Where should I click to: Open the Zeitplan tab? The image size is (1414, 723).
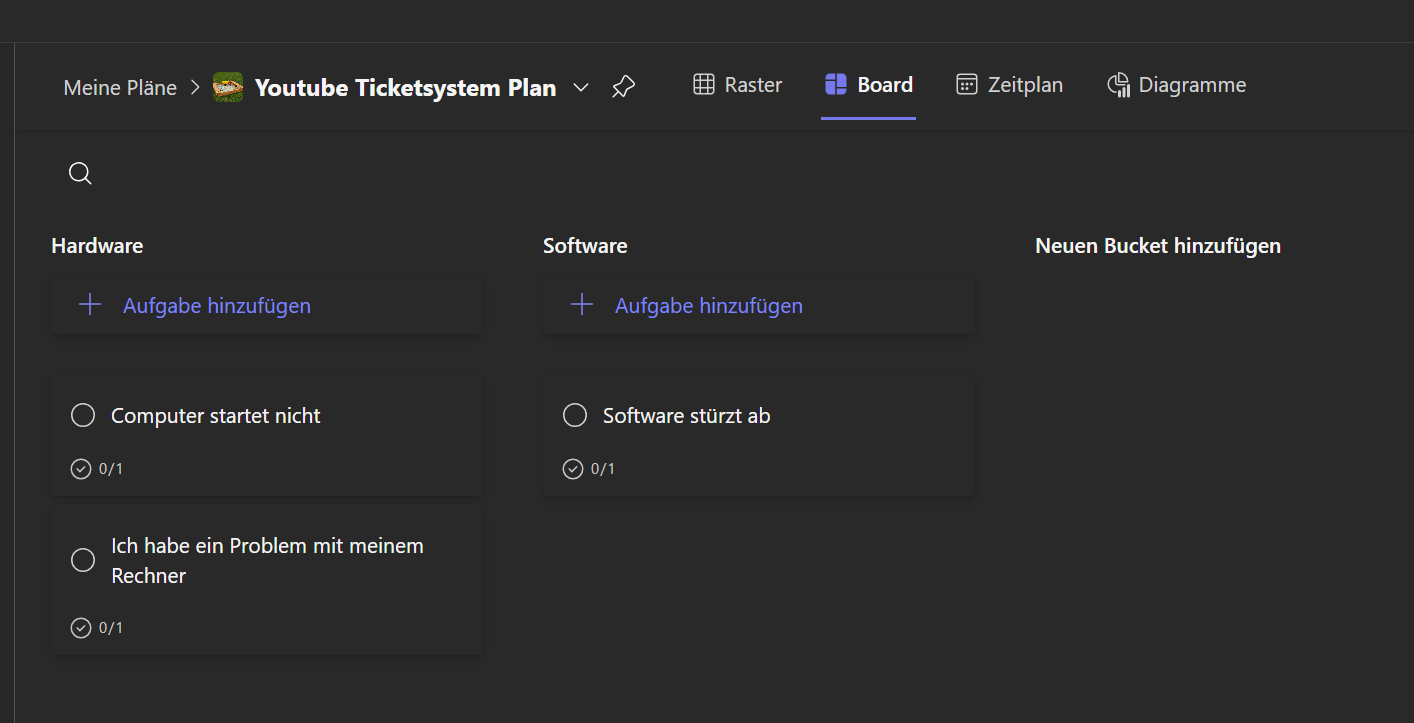pos(1010,85)
